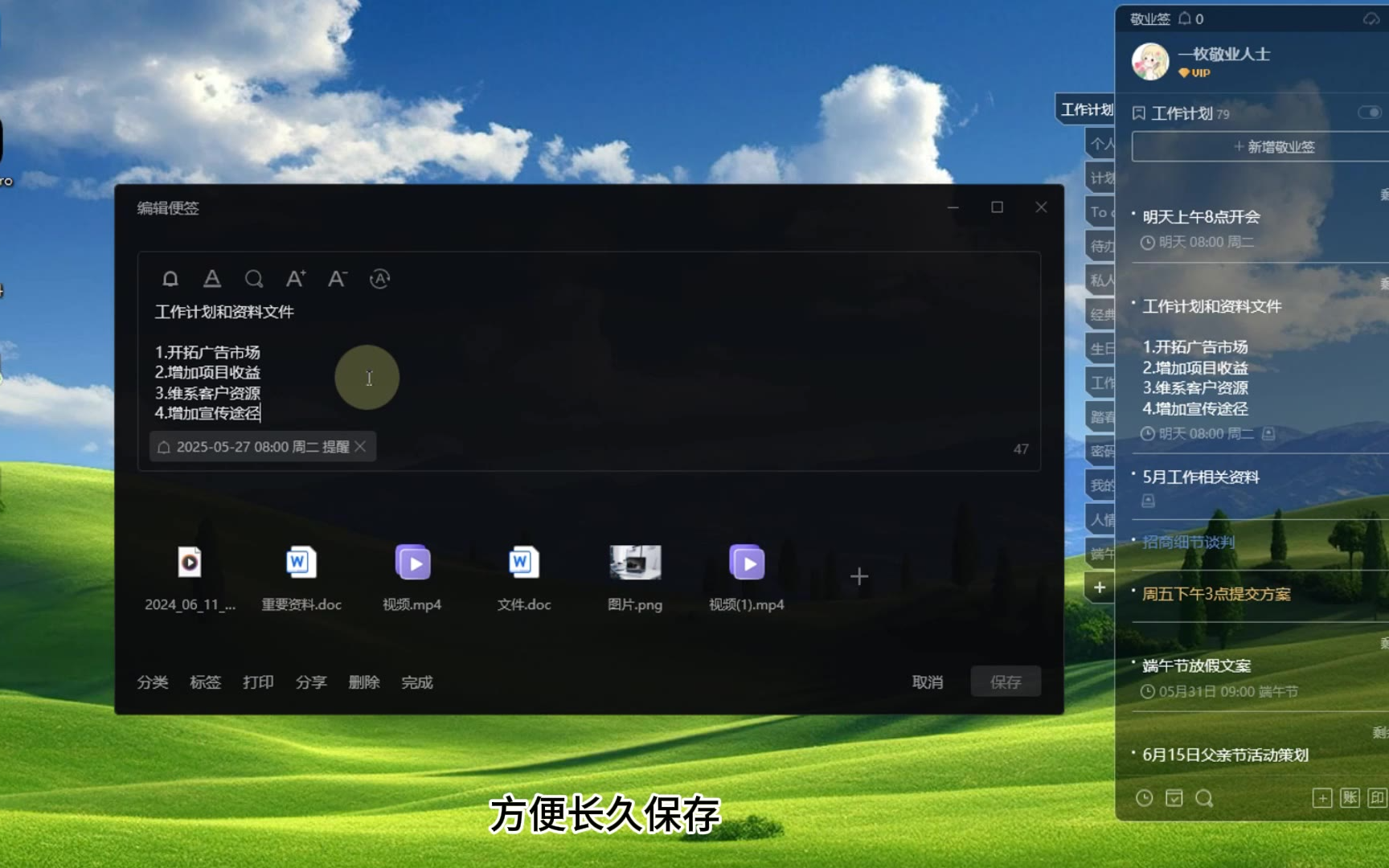The height and width of the screenshot is (868, 1389).
Task: Open the note 端午节放假文案
Action: coord(1197,665)
